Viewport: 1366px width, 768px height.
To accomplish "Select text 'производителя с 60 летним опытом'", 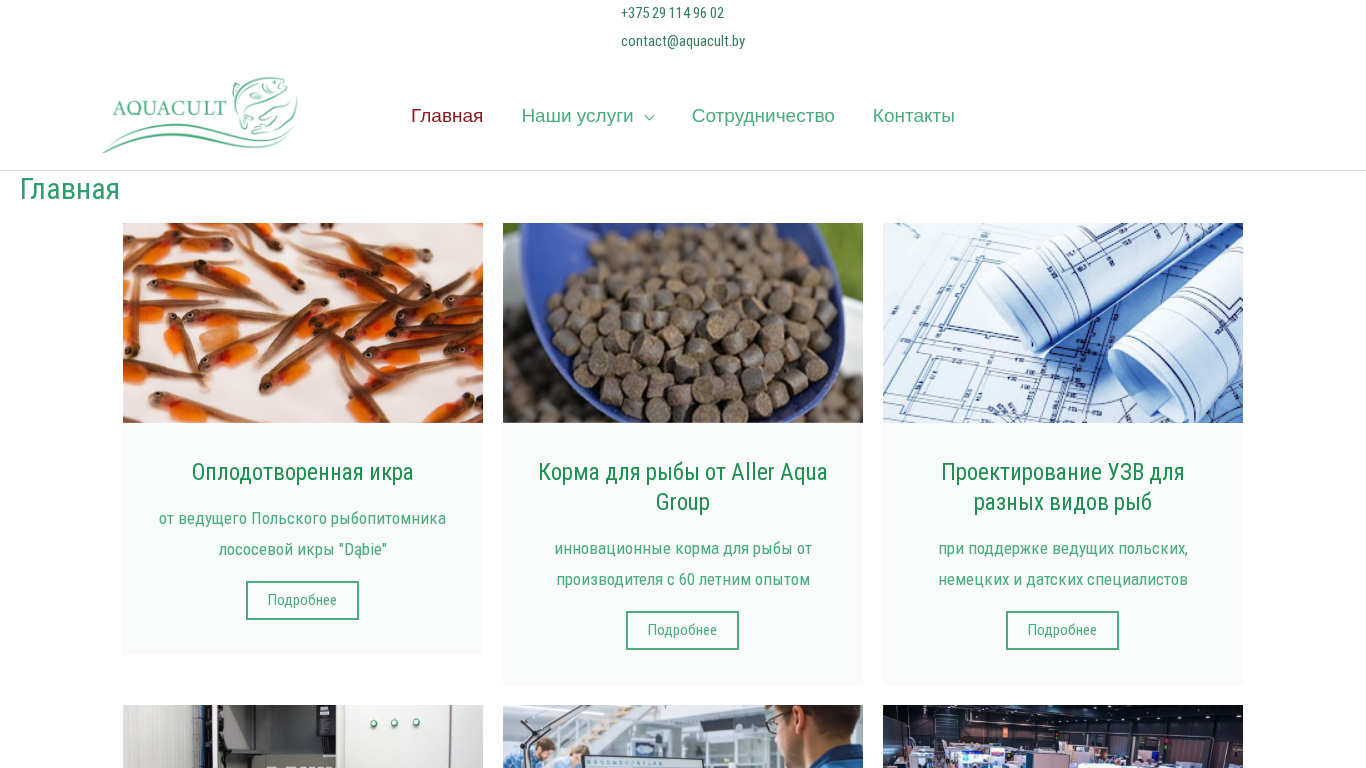I will 683,580.
